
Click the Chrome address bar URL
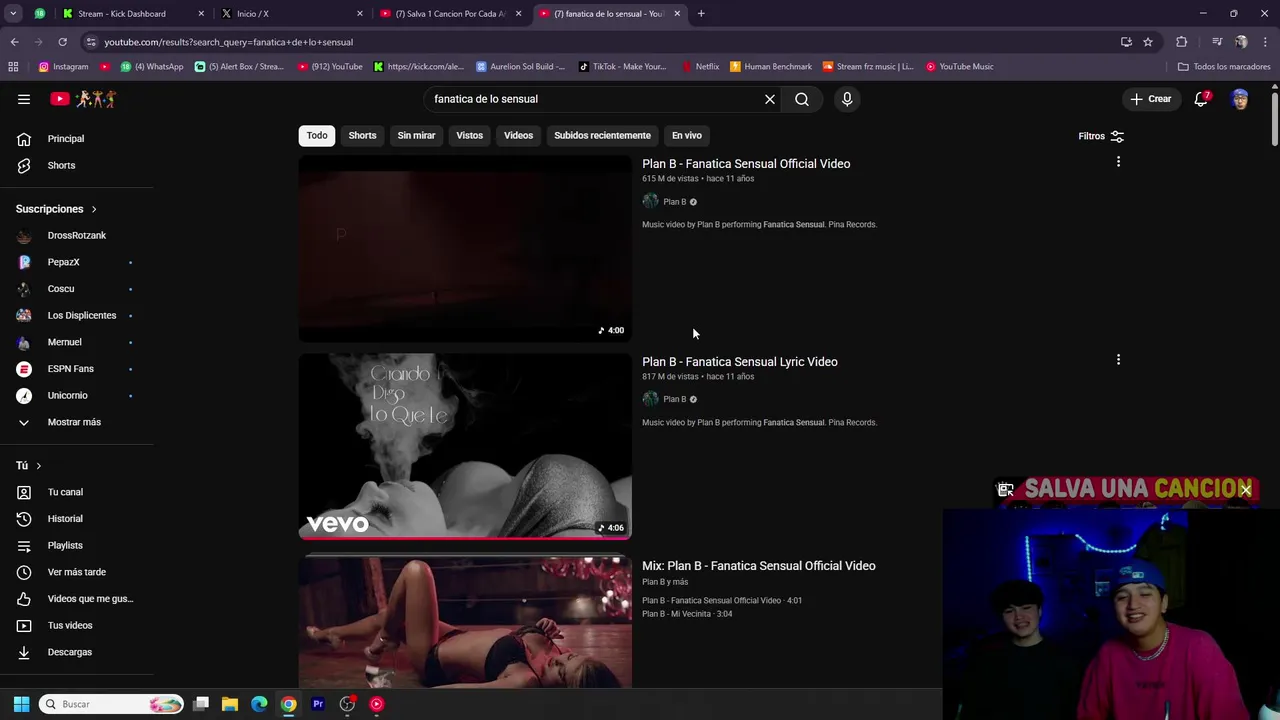(229, 42)
